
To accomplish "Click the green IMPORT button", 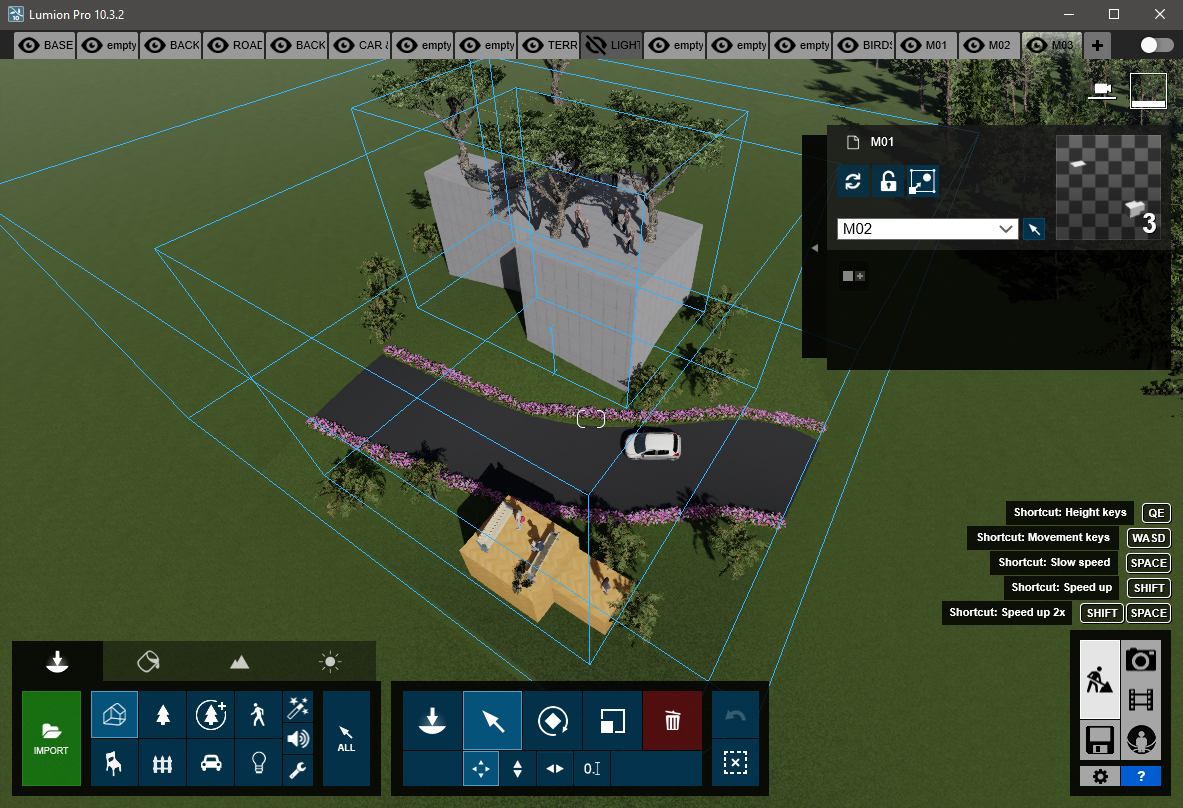I will pyautogui.click(x=51, y=738).
